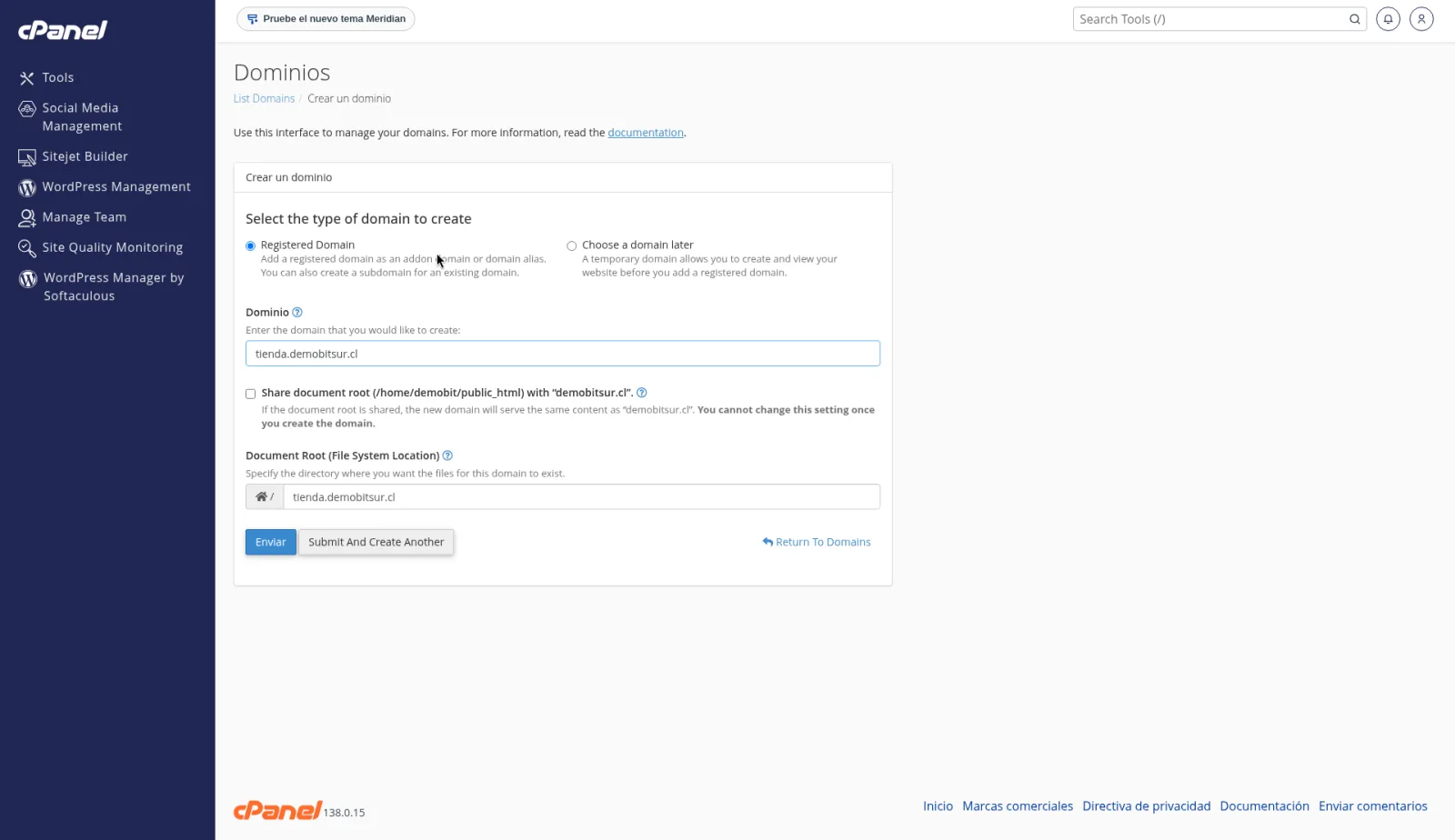Viewport: 1455px width, 840px height.
Task: Click the cPanel logo in sidebar
Action: tap(63, 30)
